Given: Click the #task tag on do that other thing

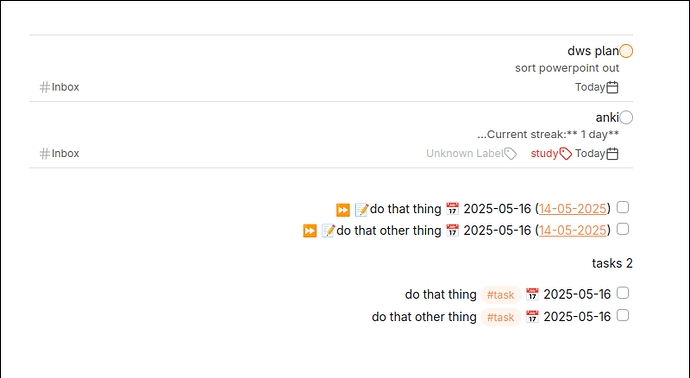Looking at the screenshot, I should pyautogui.click(x=501, y=317).
